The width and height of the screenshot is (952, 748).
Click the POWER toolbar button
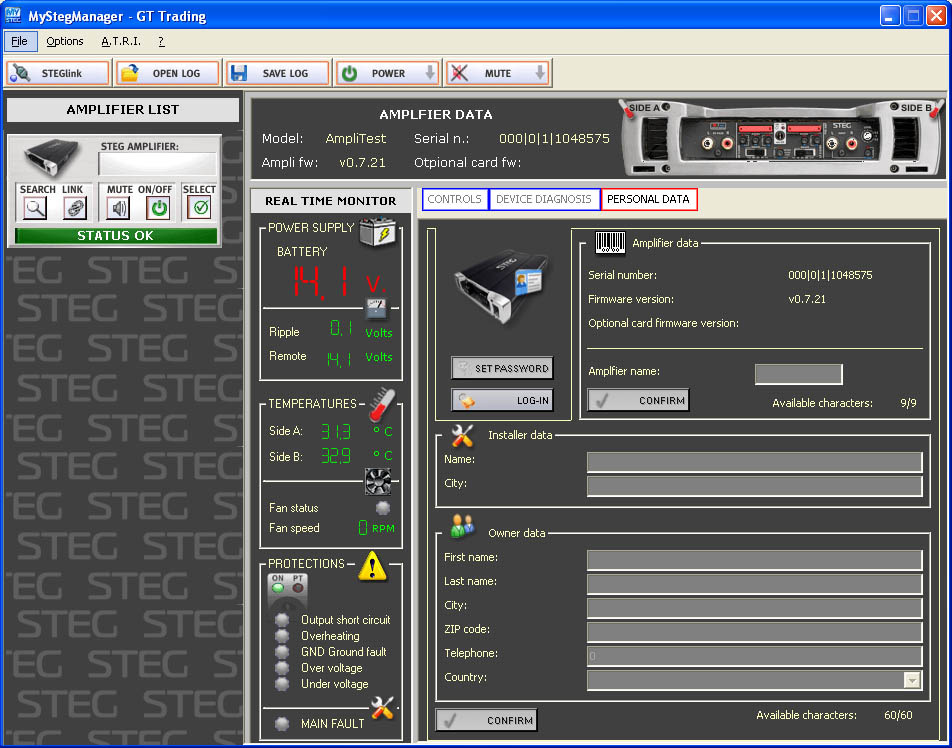(387, 73)
